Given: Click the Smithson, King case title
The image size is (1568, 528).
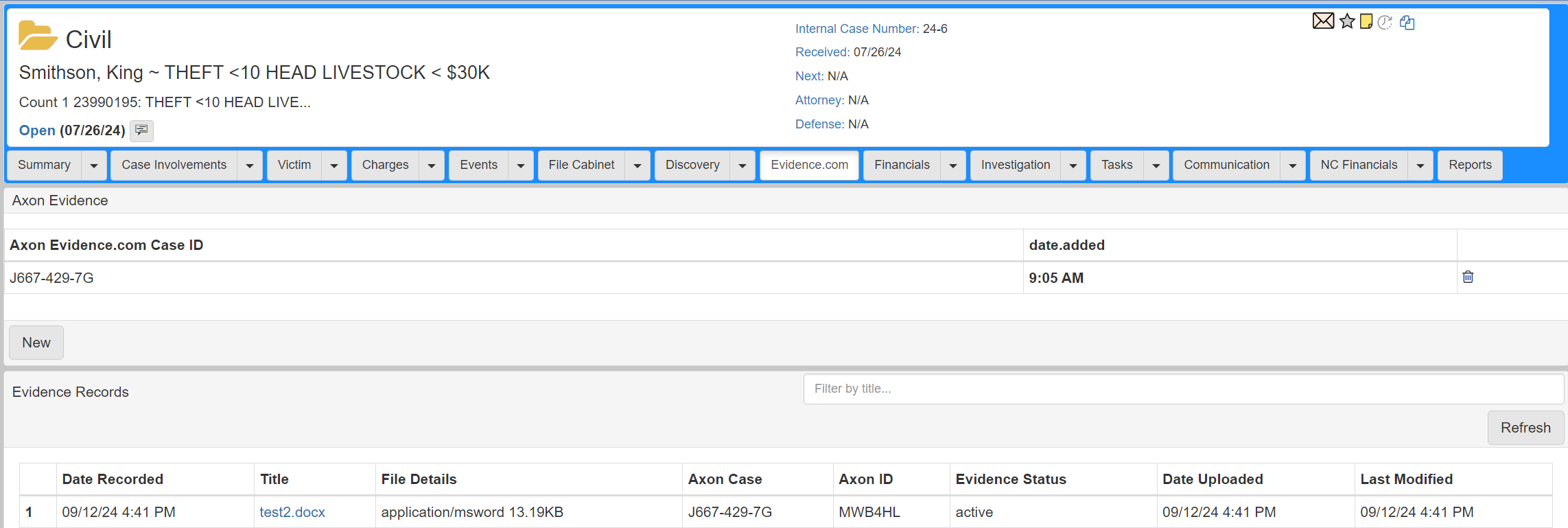Looking at the screenshot, I should click(255, 73).
